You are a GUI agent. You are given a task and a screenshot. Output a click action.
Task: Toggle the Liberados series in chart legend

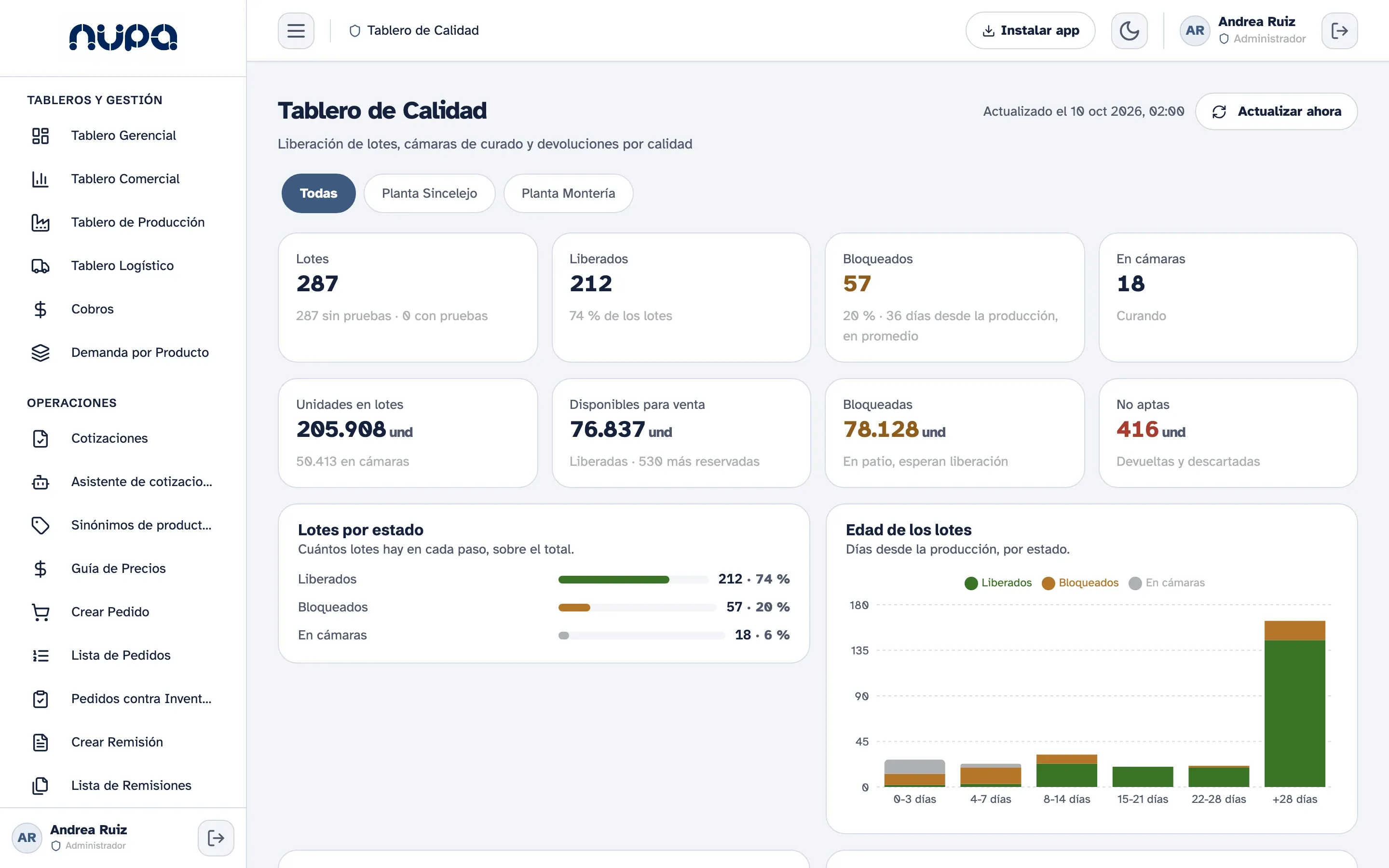(997, 583)
